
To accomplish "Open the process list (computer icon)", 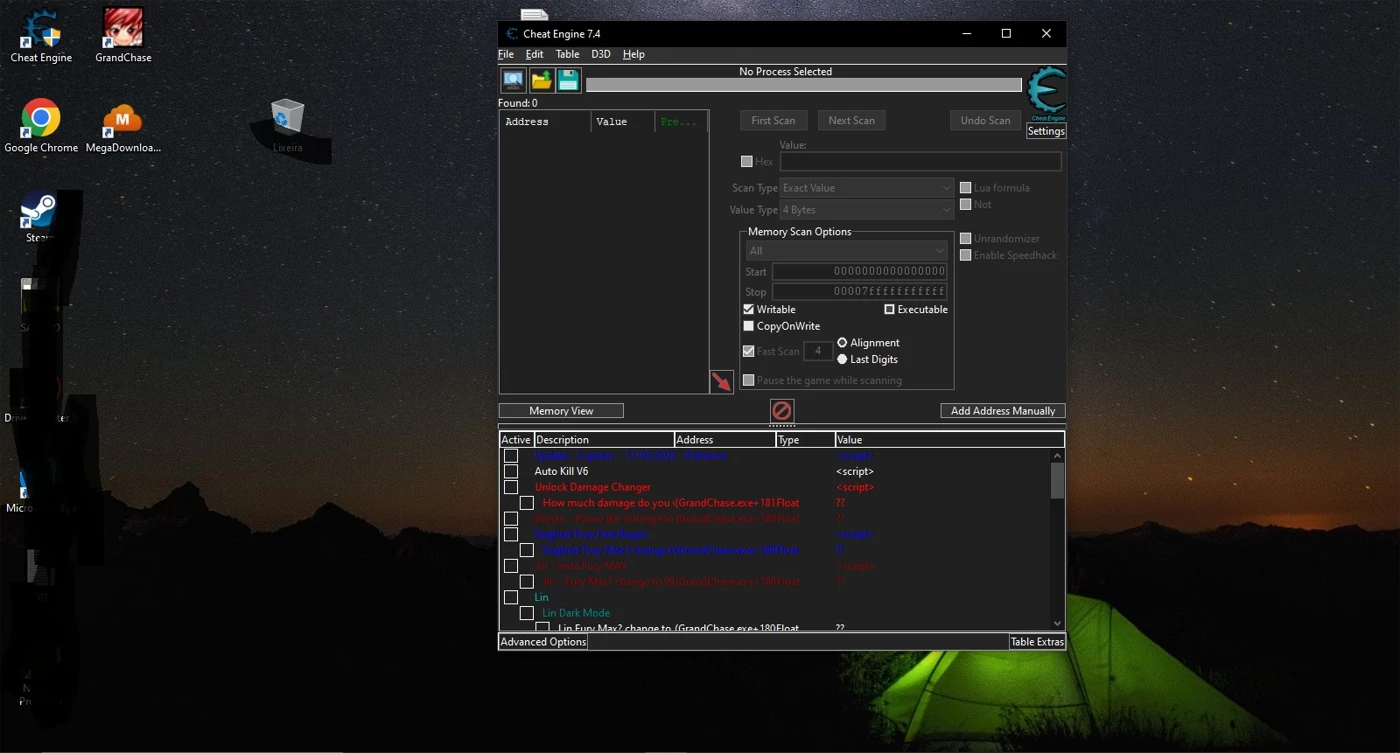I will (513, 80).
